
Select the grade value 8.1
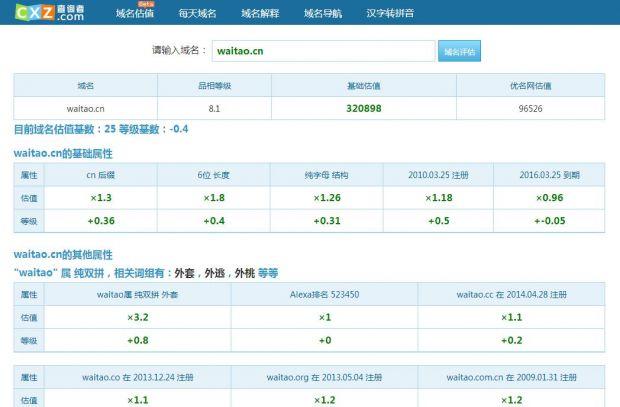pyautogui.click(x=214, y=108)
